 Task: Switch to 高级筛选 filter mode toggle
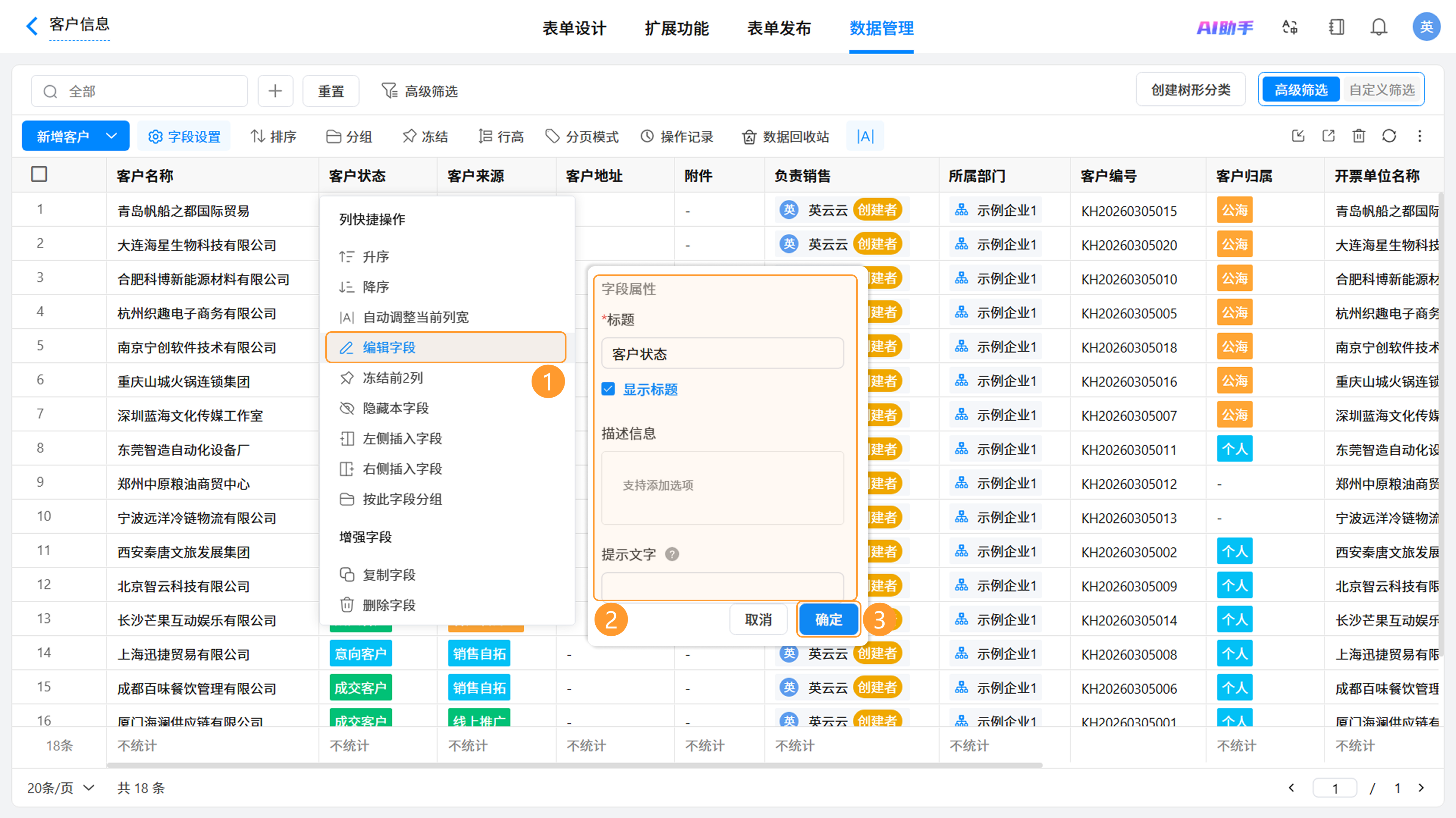pos(1301,89)
